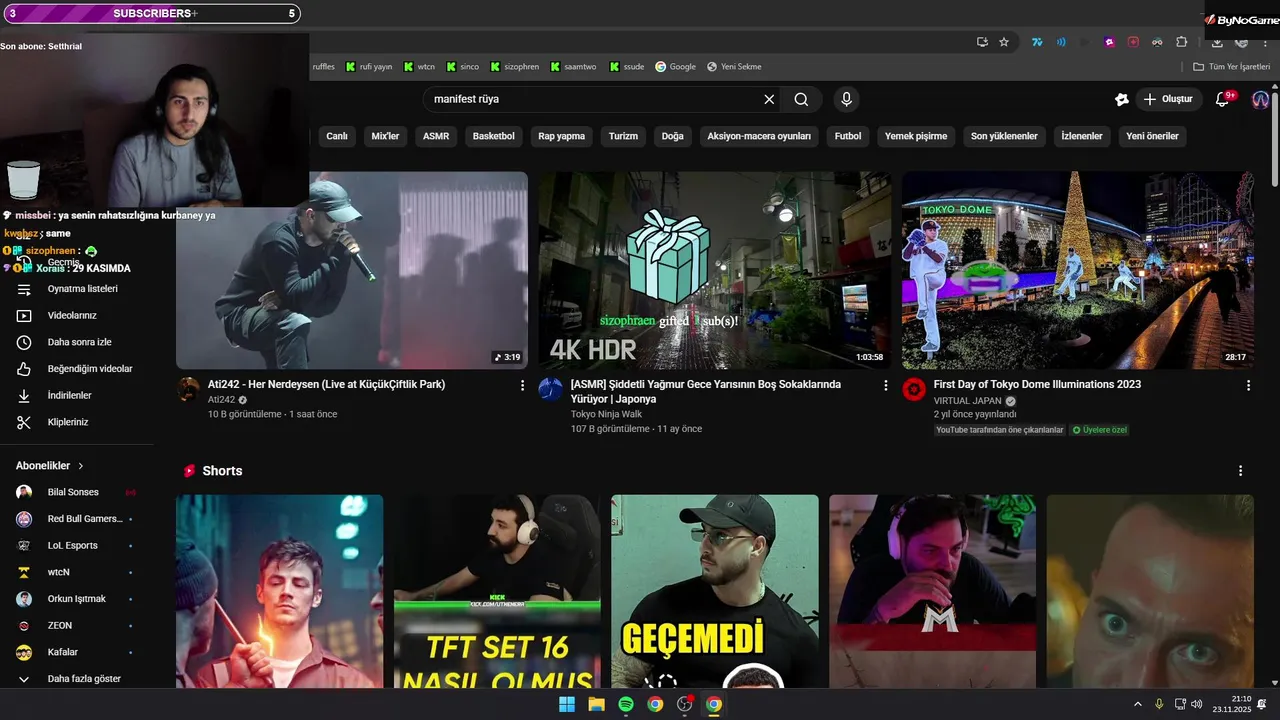The height and width of the screenshot is (720, 1280).
Task: Open the GEÇEMEDİ Shorts thumbnail
Action: [x=715, y=591]
